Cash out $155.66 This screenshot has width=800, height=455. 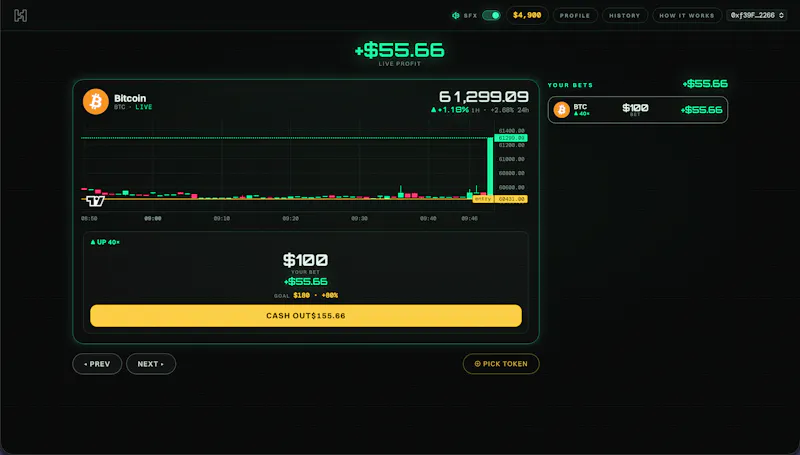pyautogui.click(x=306, y=316)
